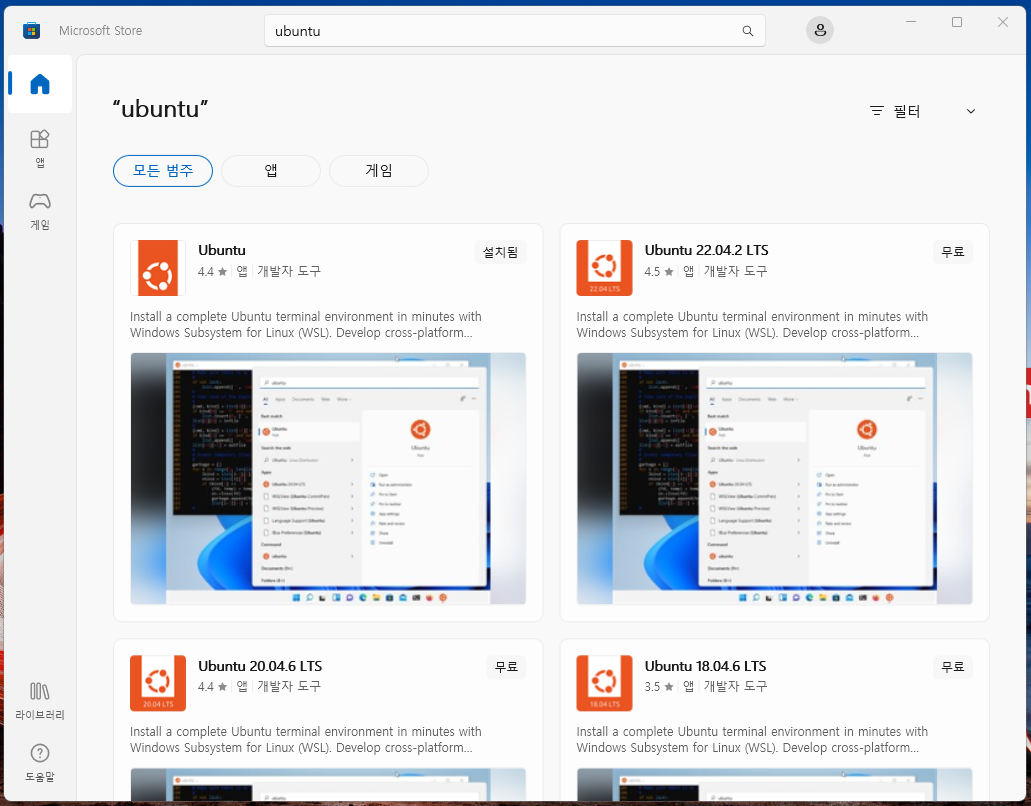The height and width of the screenshot is (806, 1031).
Task: Expand the 필터 dropdown chevron
Action: [x=971, y=111]
